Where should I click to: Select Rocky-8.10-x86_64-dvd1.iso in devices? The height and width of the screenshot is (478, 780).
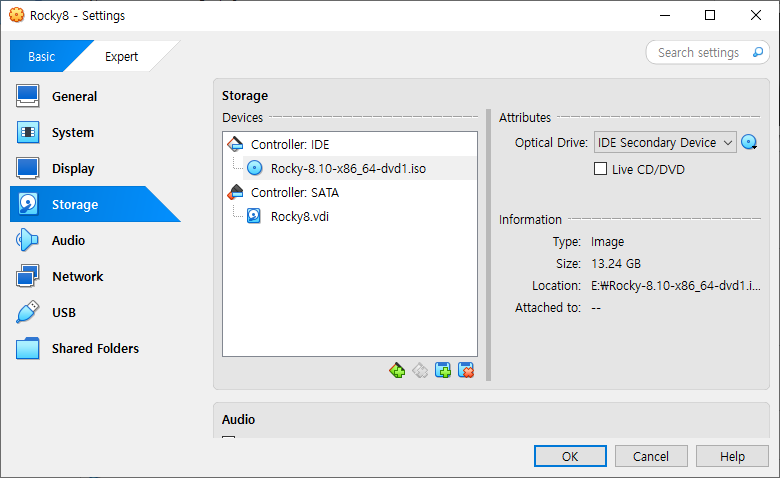359,168
